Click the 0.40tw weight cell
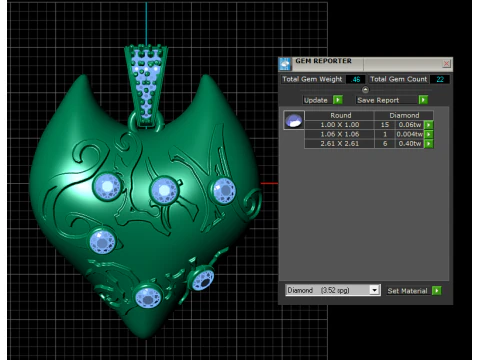The image size is (480, 360). click(410, 143)
